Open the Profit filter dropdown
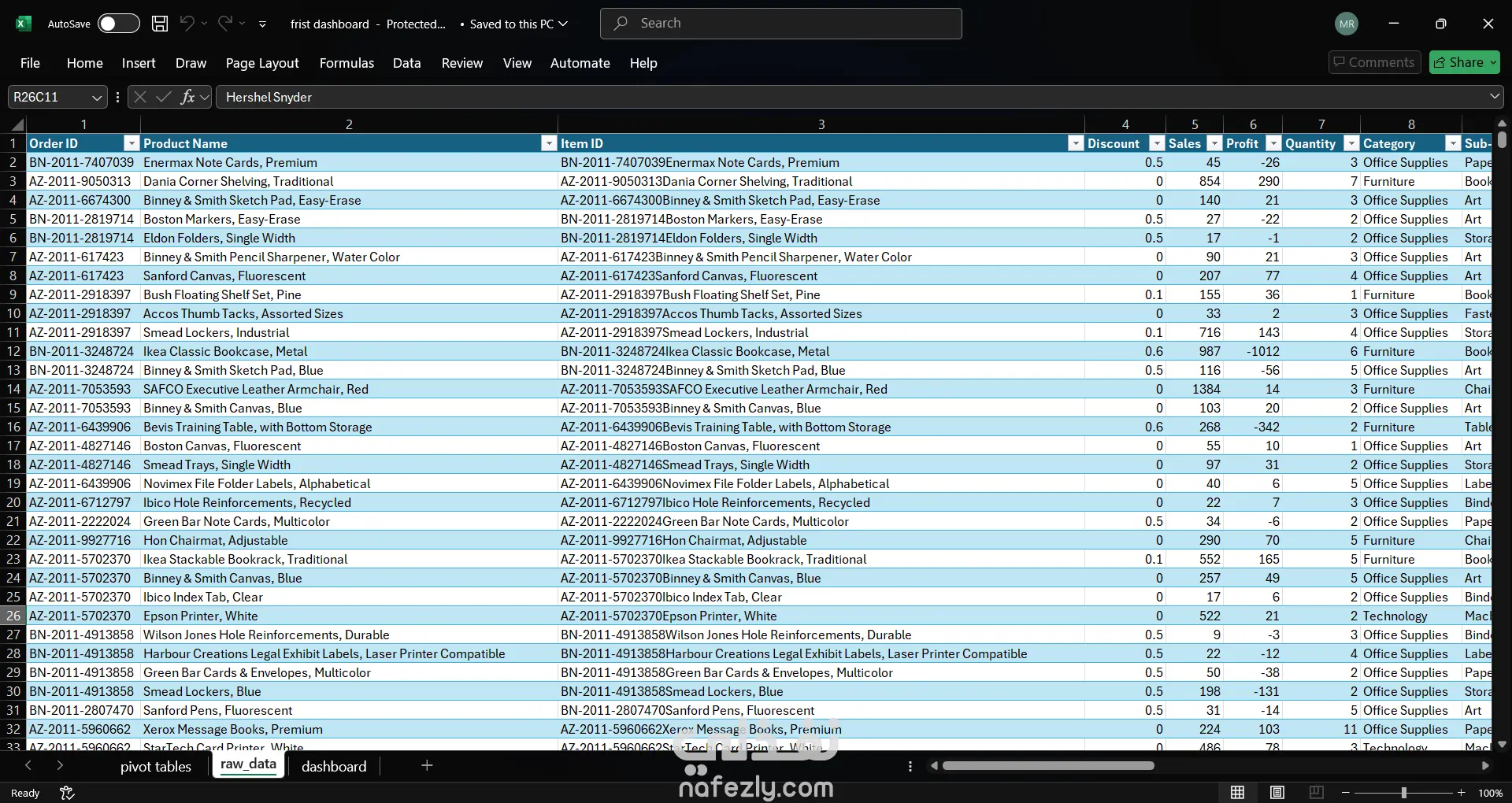Screen dimensions: 1512x803 [x=1273, y=143]
